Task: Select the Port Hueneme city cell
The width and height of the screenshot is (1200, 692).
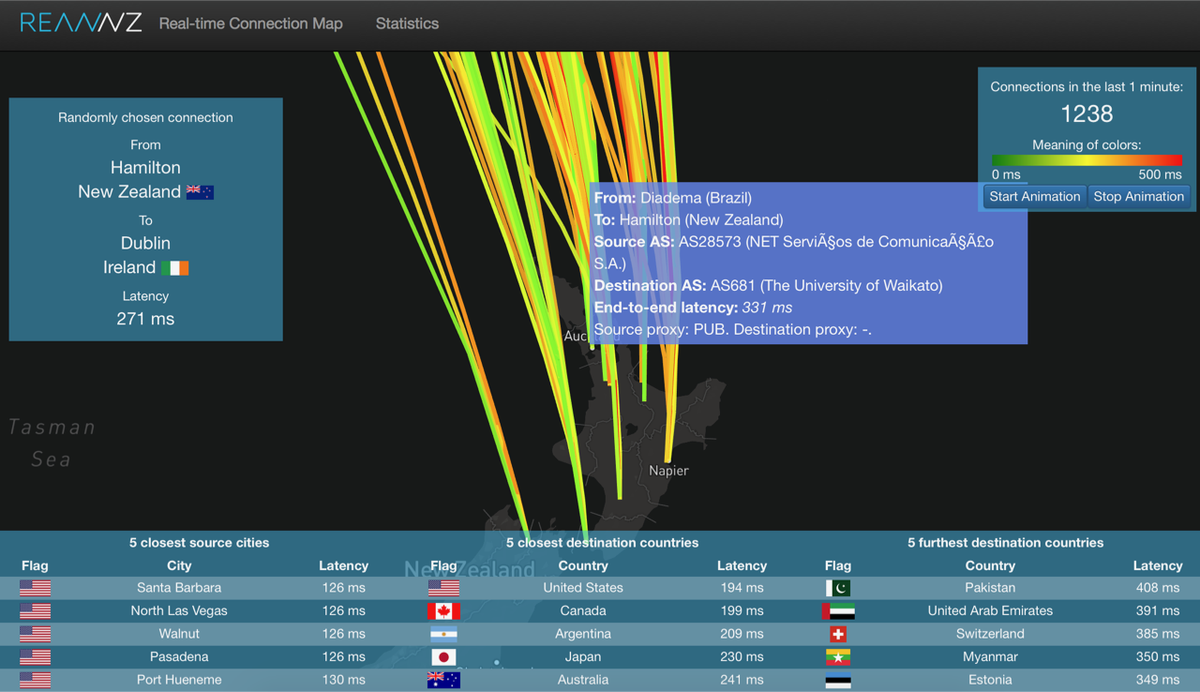Action: pos(179,680)
